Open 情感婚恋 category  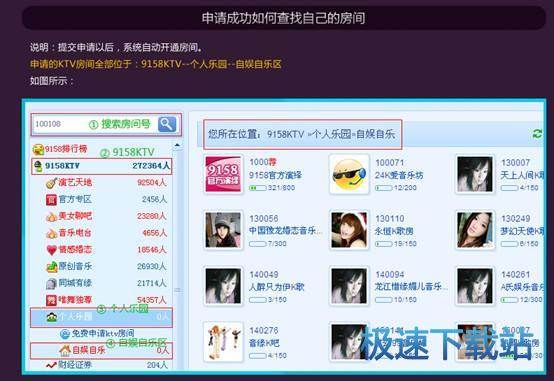coord(75,250)
